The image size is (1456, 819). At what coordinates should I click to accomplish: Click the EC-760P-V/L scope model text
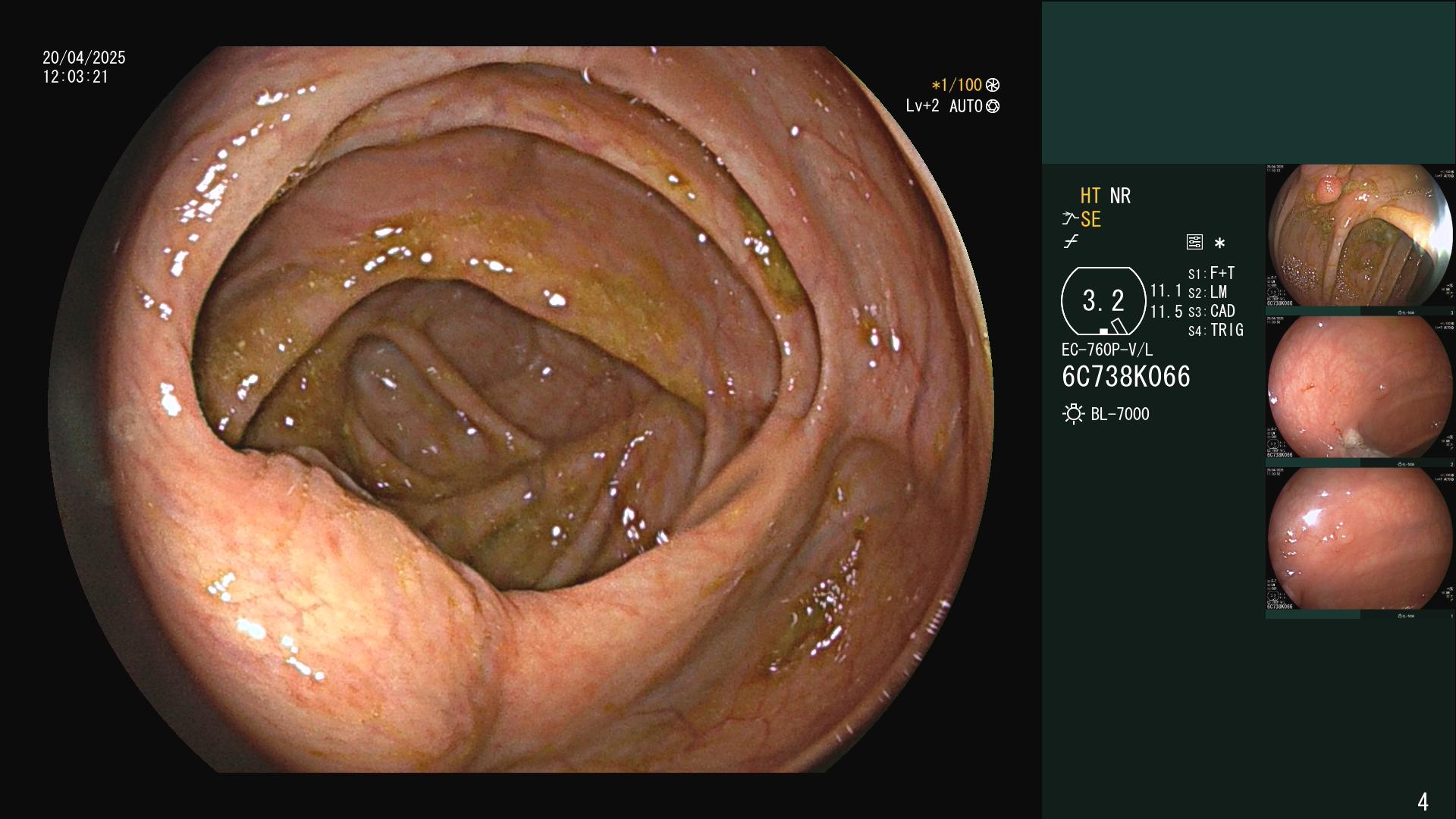1106,350
